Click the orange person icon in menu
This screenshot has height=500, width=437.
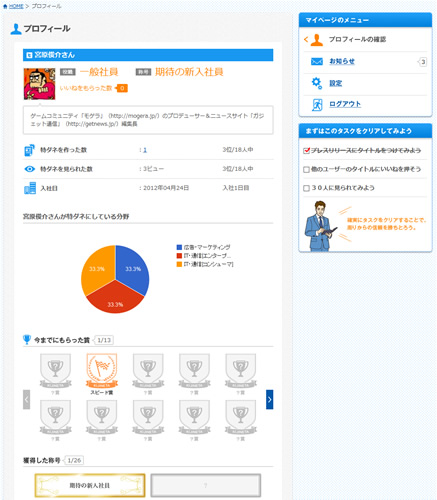point(317,40)
